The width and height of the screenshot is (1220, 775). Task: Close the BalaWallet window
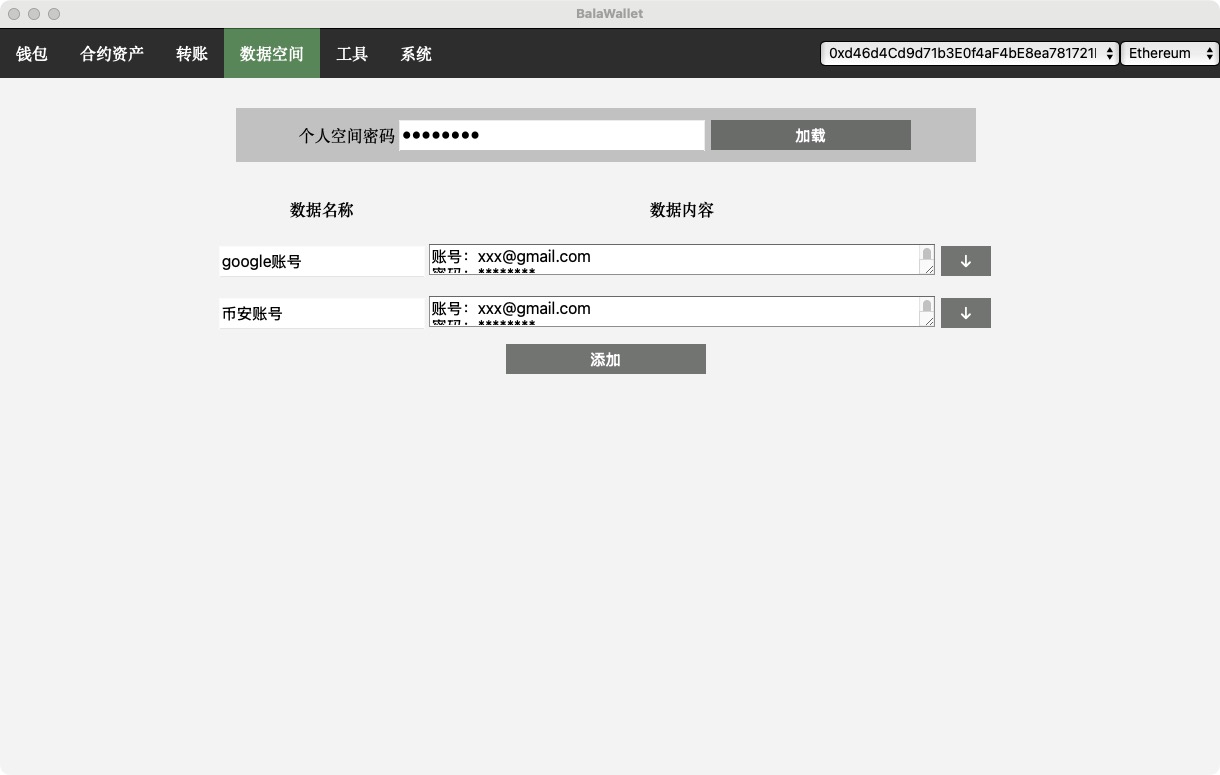(14, 14)
